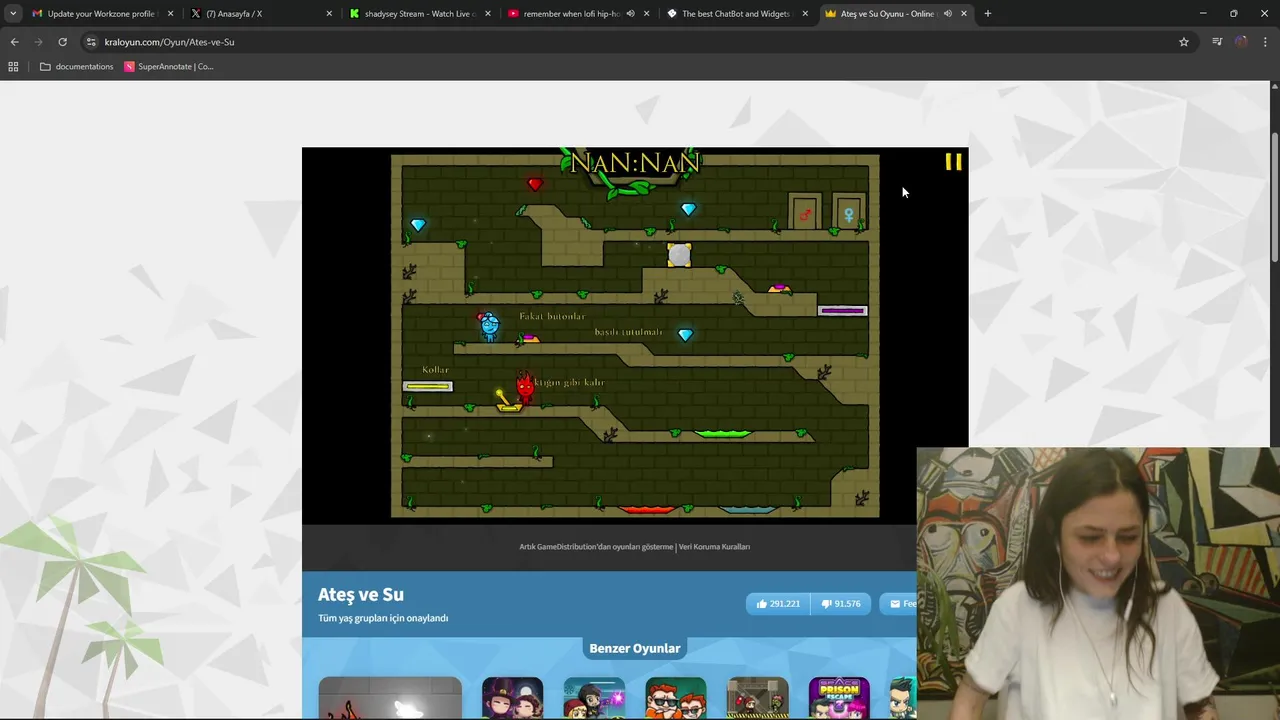Viewport: 1280px width, 720px height.
Task: Click the Watergirl exit door
Action: 849,212
